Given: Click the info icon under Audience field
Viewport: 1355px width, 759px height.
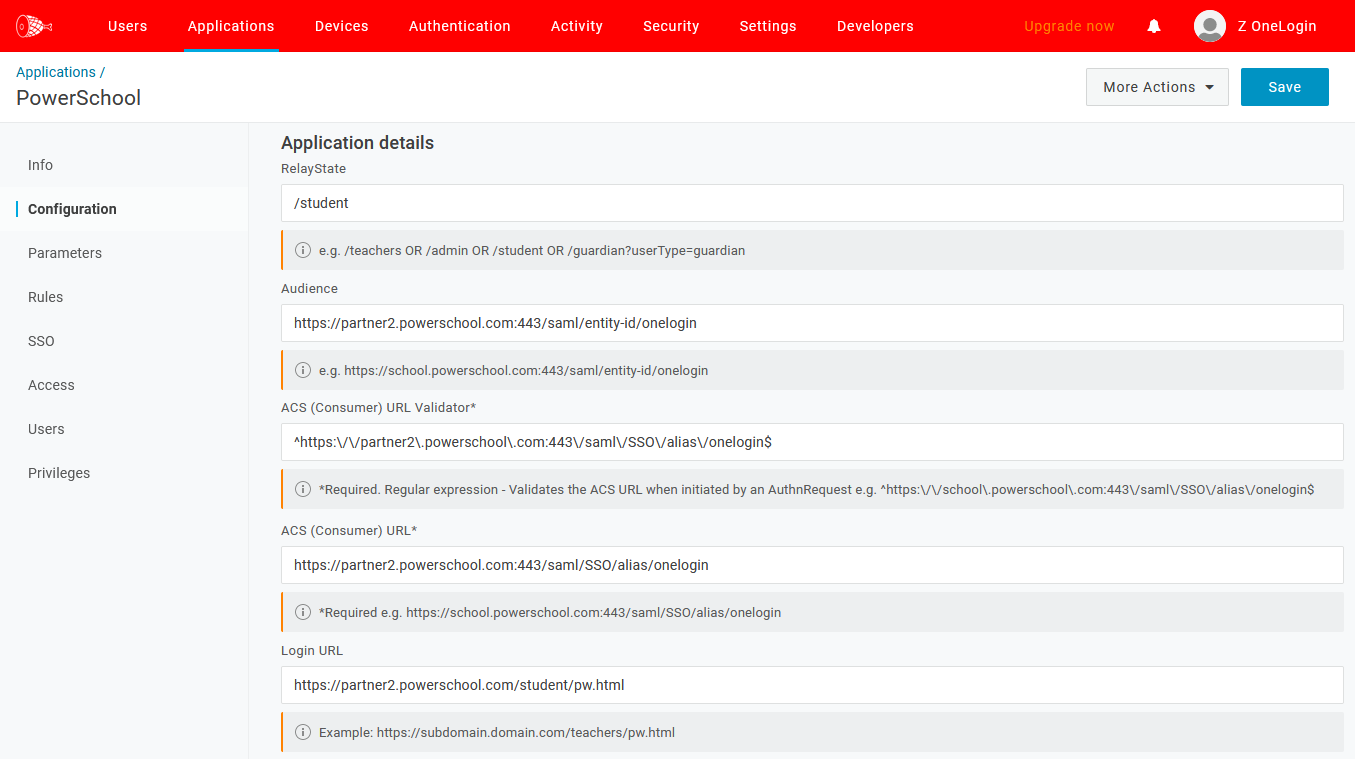Looking at the screenshot, I should (x=303, y=370).
